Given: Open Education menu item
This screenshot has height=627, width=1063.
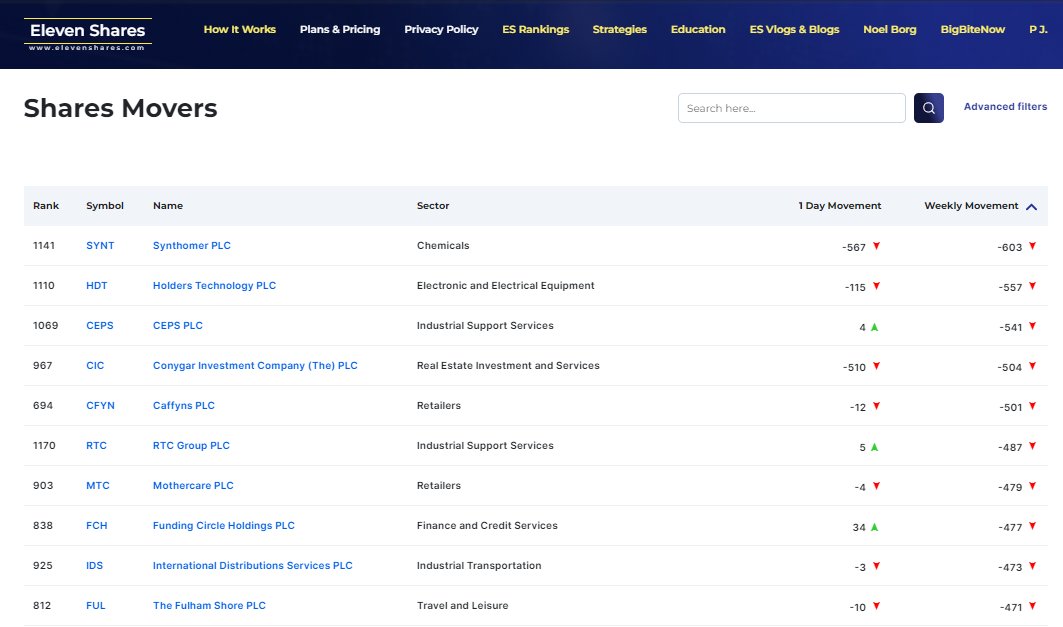Looking at the screenshot, I should [x=698, y=29].
